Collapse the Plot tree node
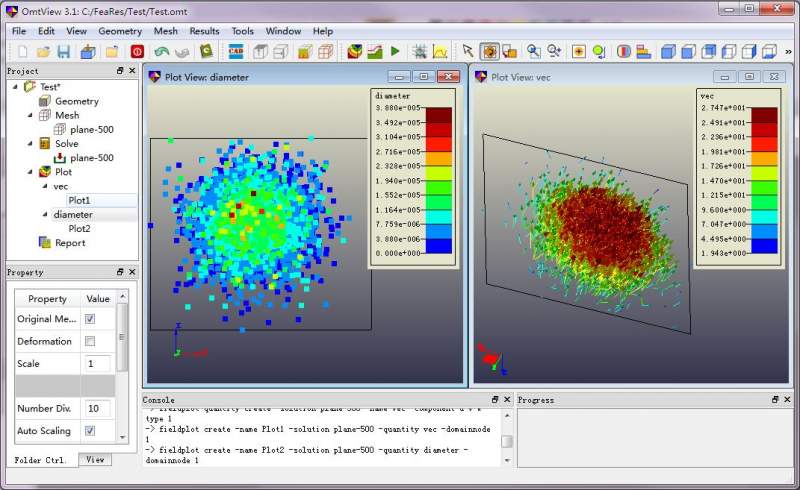800x490 pixels. 31,172
